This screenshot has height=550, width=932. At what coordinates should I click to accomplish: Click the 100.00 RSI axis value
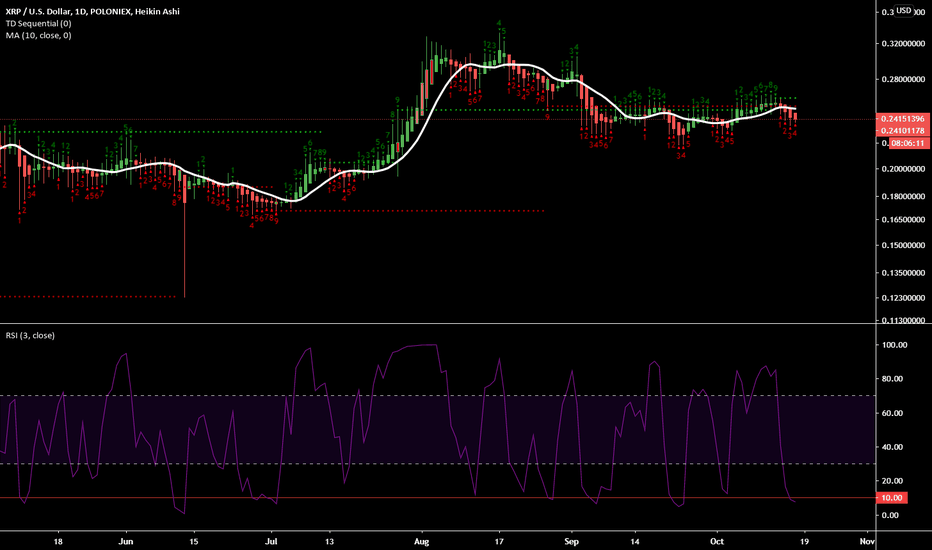click(x=895, y=345)
